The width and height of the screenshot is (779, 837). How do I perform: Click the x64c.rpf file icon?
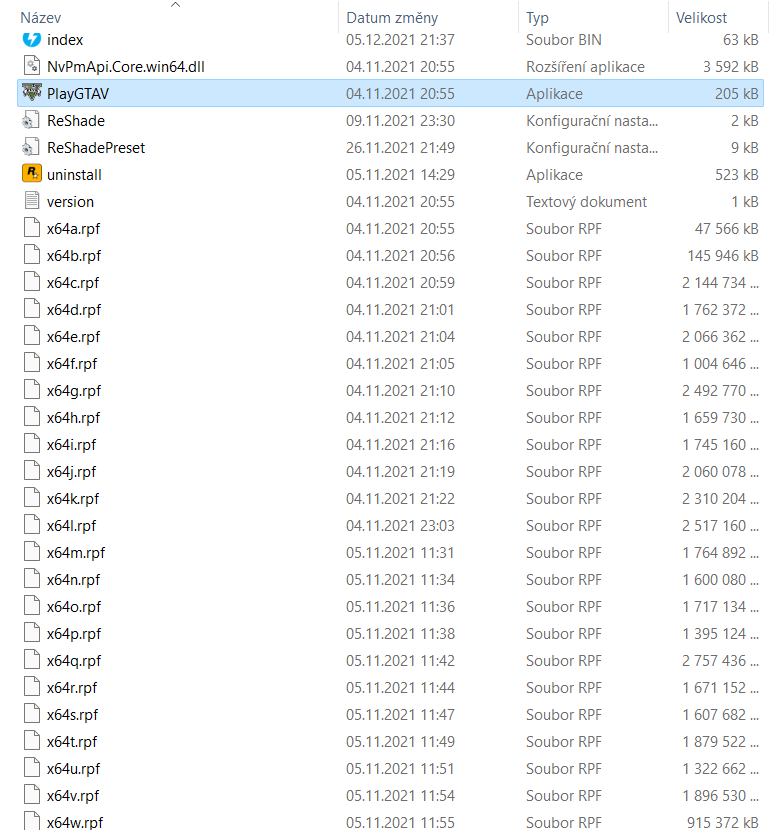coord(32,282)
